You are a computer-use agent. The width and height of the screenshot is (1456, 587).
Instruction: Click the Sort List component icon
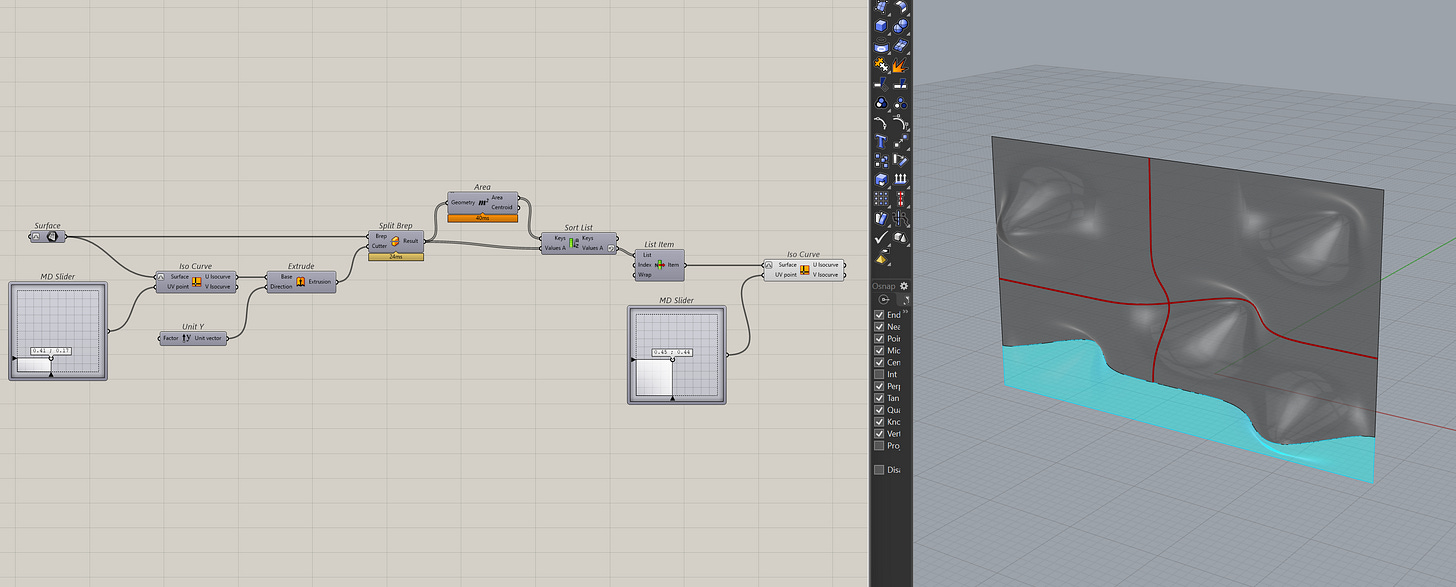pos(574,243)
